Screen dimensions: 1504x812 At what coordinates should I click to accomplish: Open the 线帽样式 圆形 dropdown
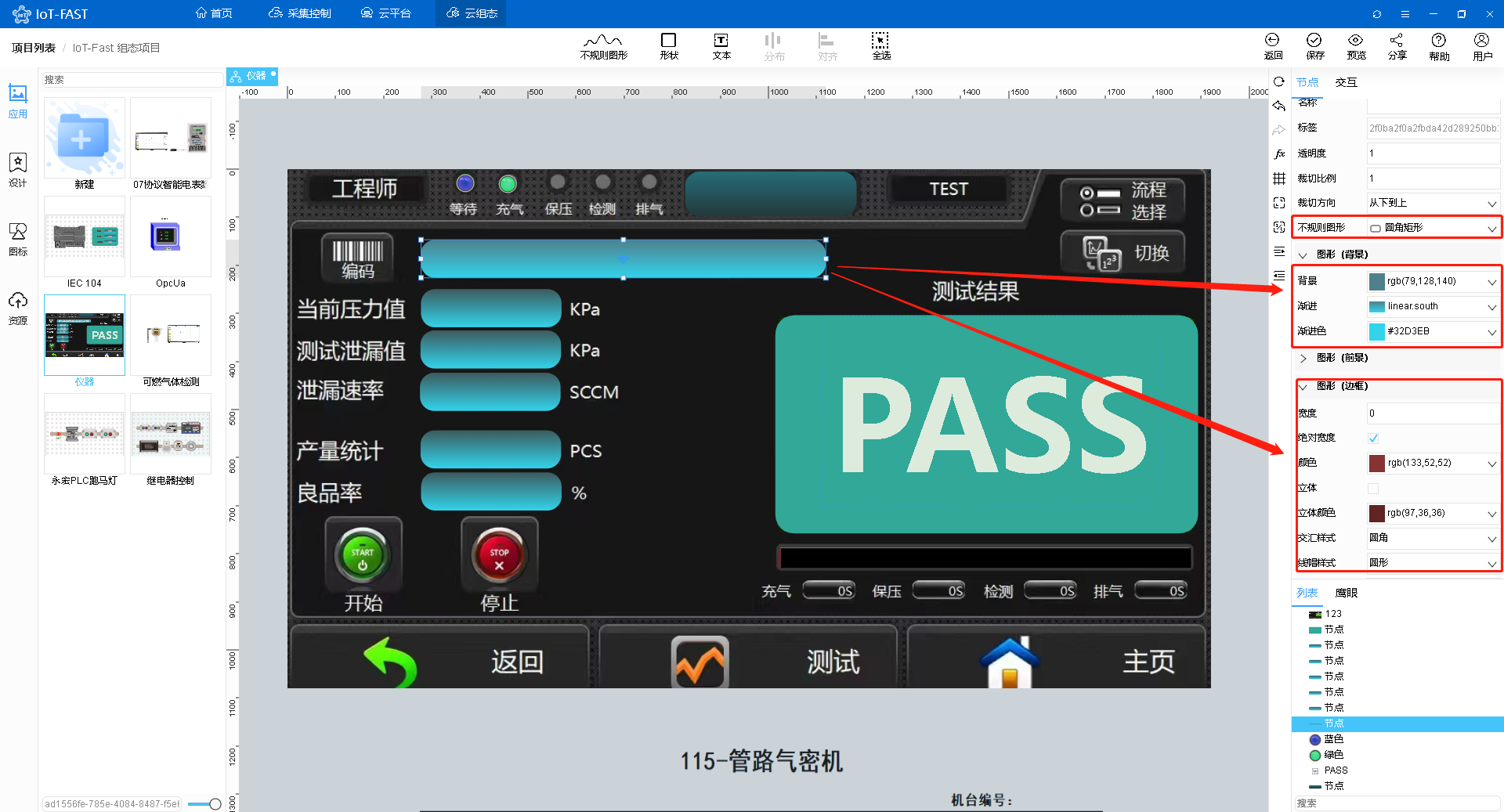[1433, 563]
